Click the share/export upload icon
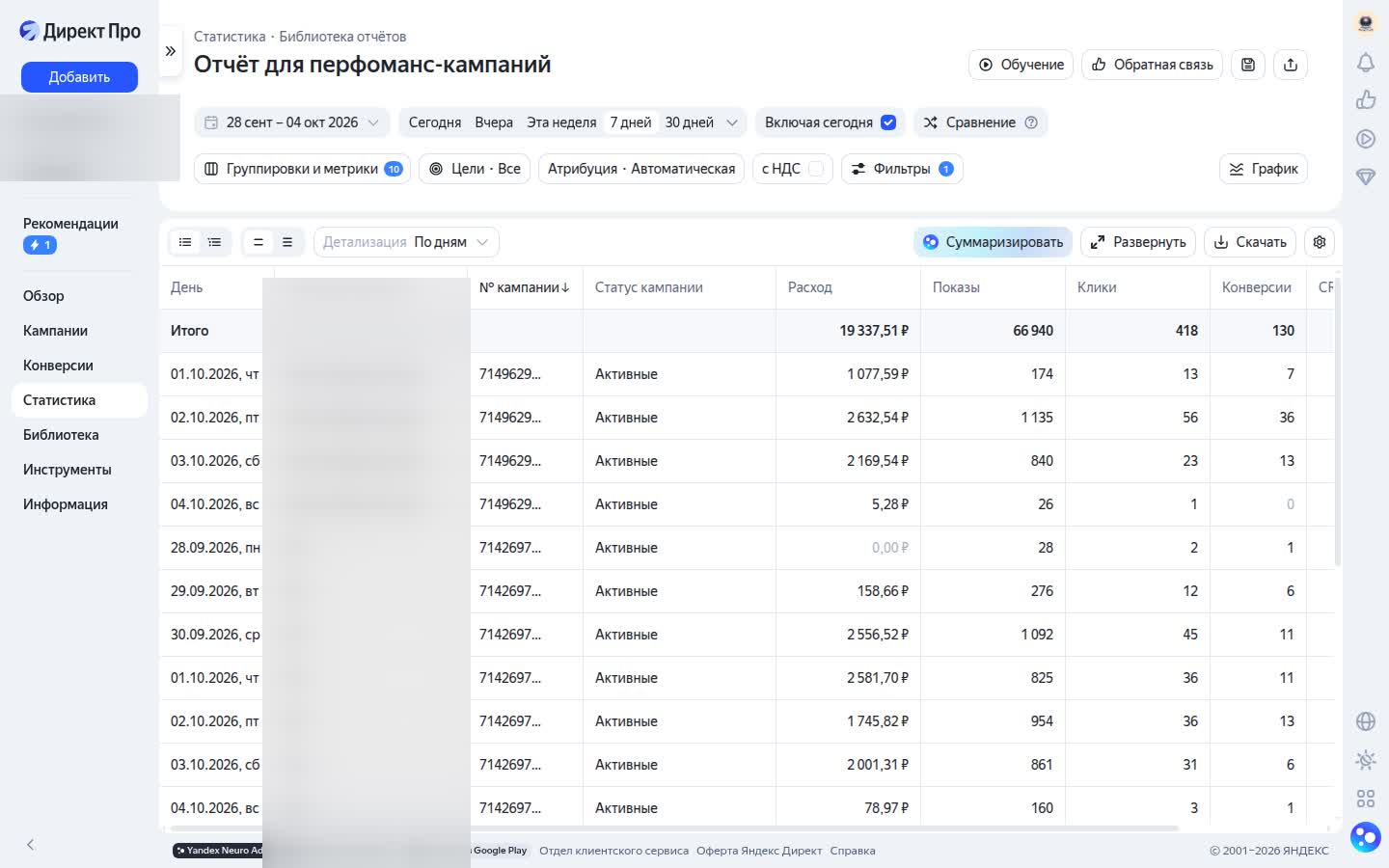This screenshot has height=868, width=1389. pyautogui.click(x=1291, y=65)
